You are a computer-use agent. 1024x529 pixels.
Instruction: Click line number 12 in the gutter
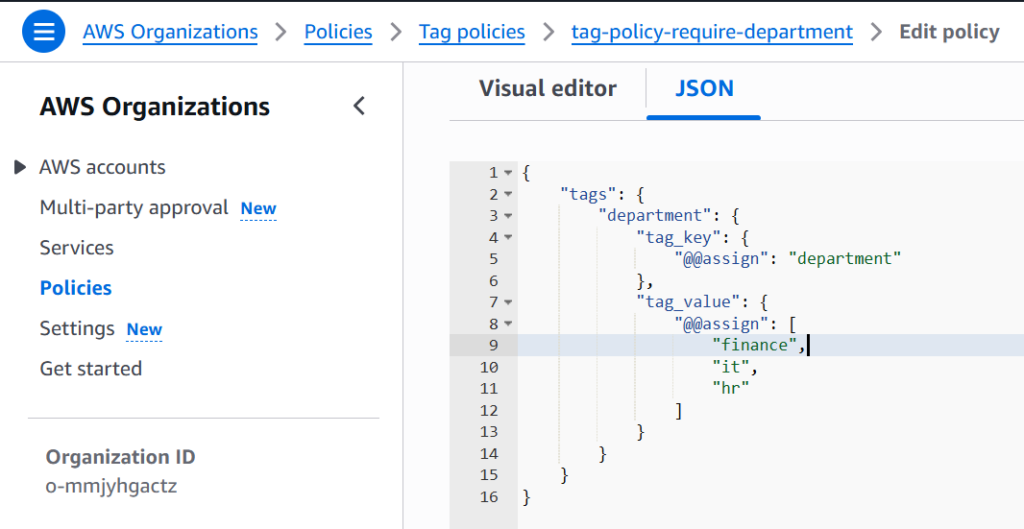pyautogui.click(x=490, y=411)
